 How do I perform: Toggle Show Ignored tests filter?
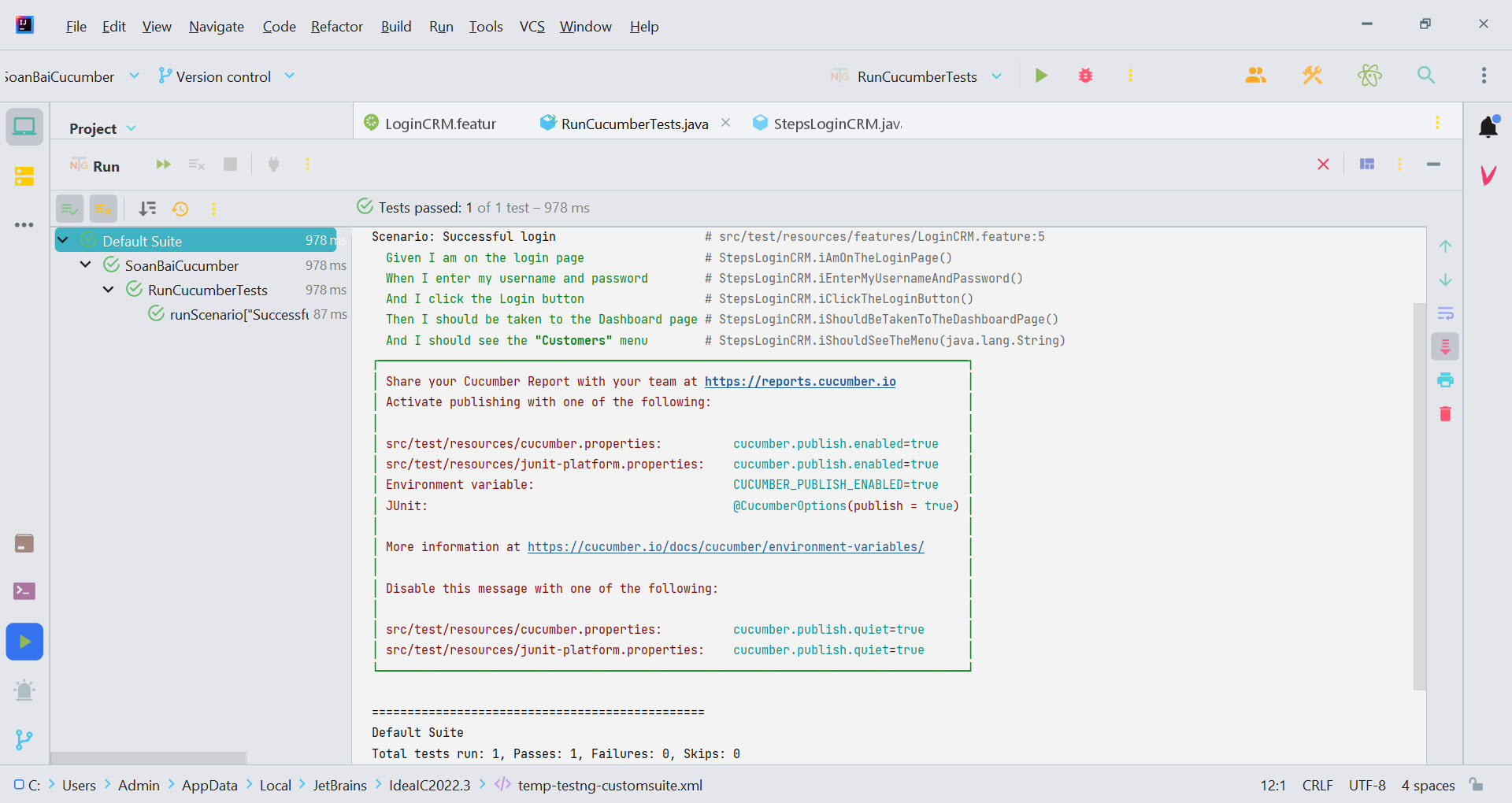pyautogui.click(x=103, y=209)
